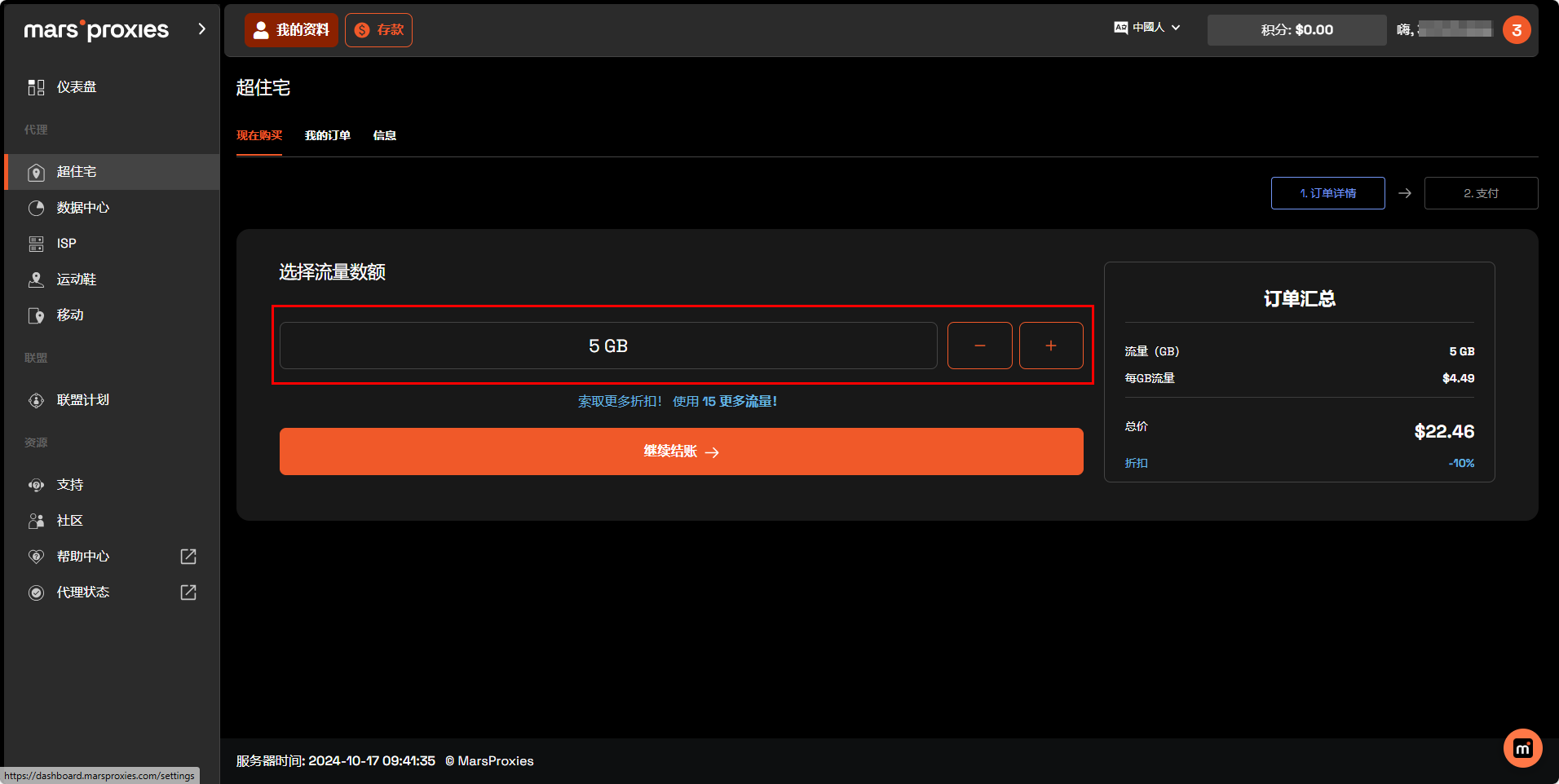
Task: Select the ISP server icon in sidebar
Action: [x=36, y=244]
